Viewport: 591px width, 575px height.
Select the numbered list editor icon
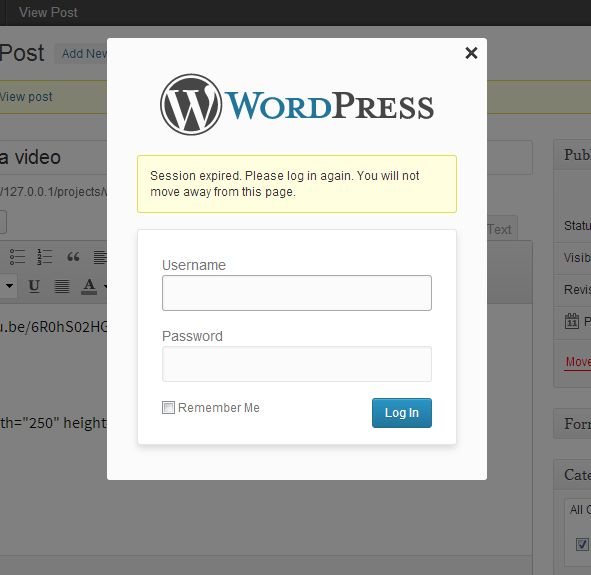coord(44,257)
